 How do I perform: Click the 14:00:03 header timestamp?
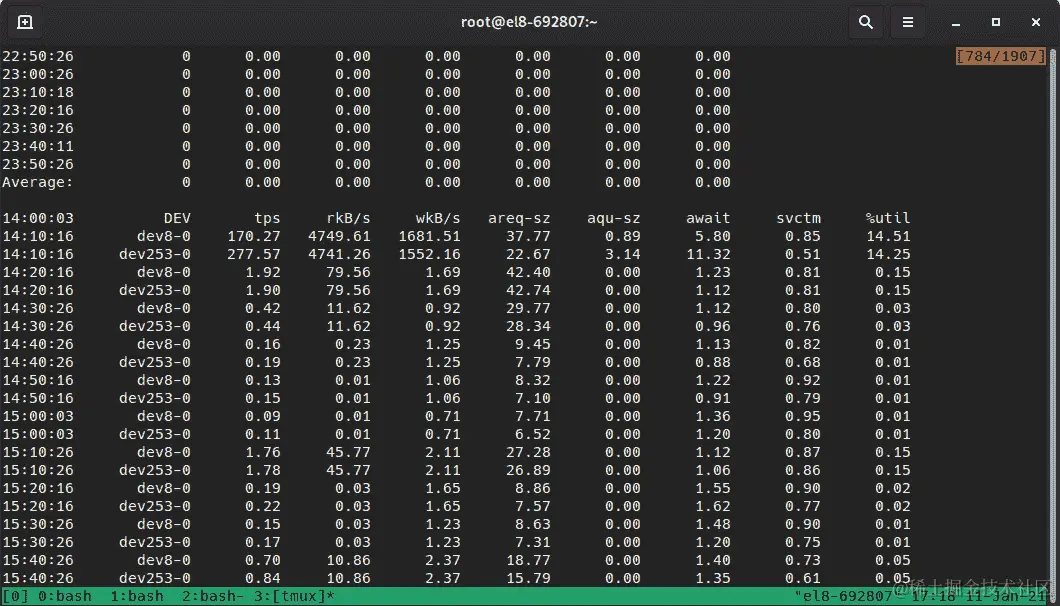38,218
